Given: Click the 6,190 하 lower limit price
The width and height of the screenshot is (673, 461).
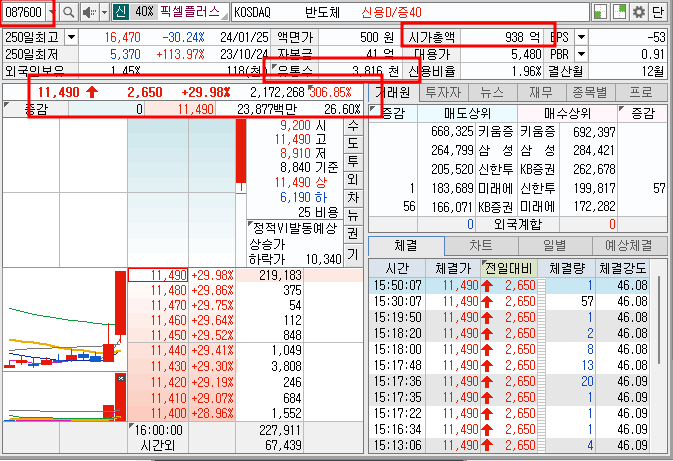Looking at the screenshot, I should [303, 197].
